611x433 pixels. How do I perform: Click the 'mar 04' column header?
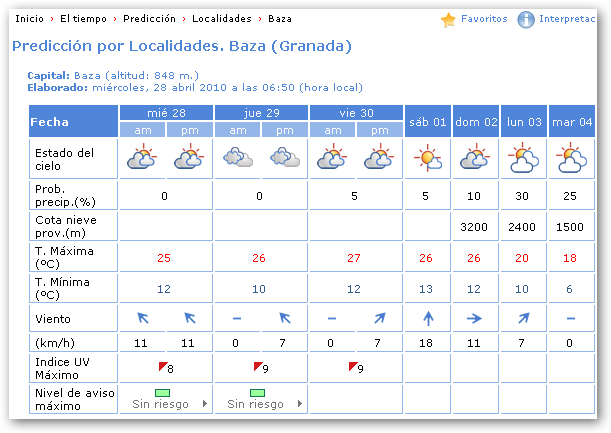tap(571, 121)
